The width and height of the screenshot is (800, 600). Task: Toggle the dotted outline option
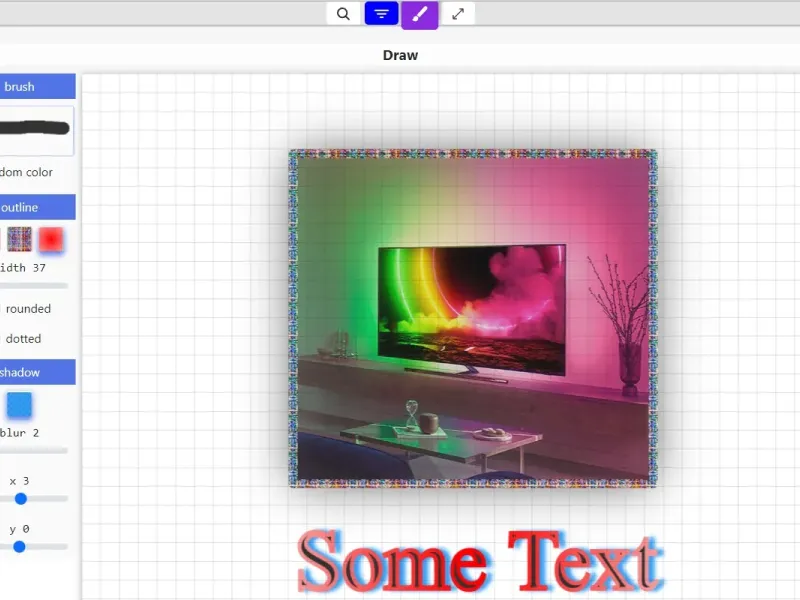coord(20,339)
